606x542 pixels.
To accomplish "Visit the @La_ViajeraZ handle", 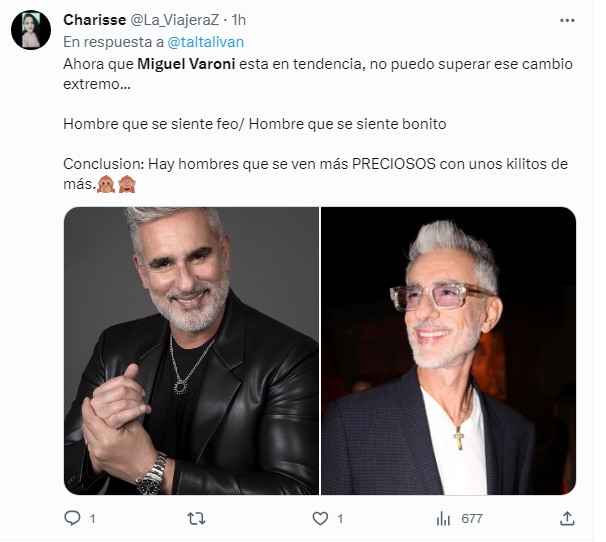I will click(x=175, y=20).
